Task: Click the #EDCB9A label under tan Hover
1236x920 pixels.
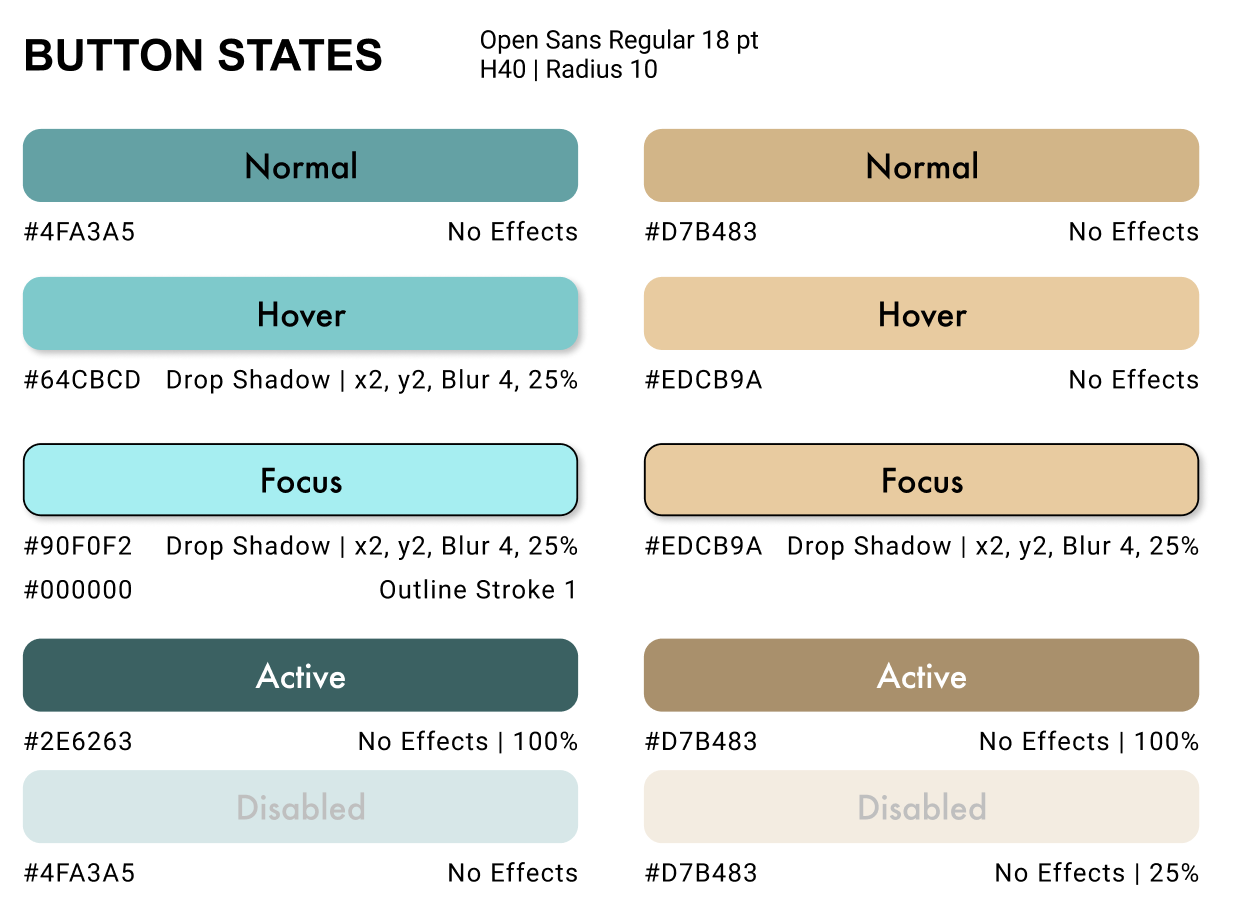Action: [x=704, y=380]
